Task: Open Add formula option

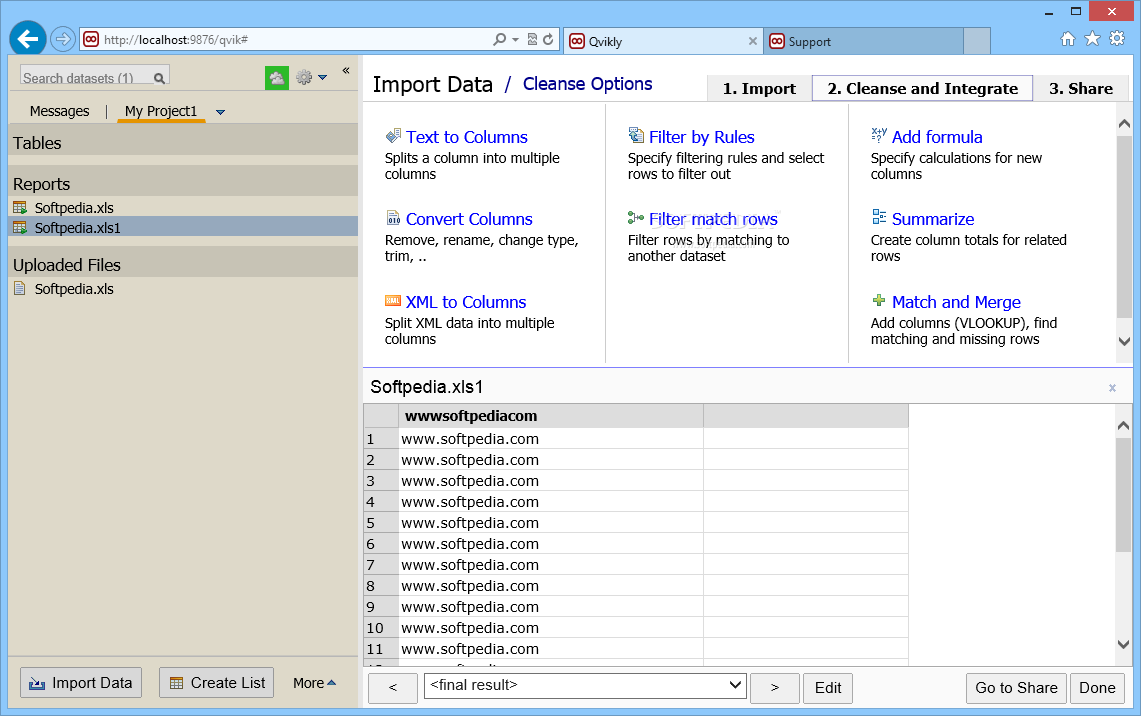Action: 937,137
